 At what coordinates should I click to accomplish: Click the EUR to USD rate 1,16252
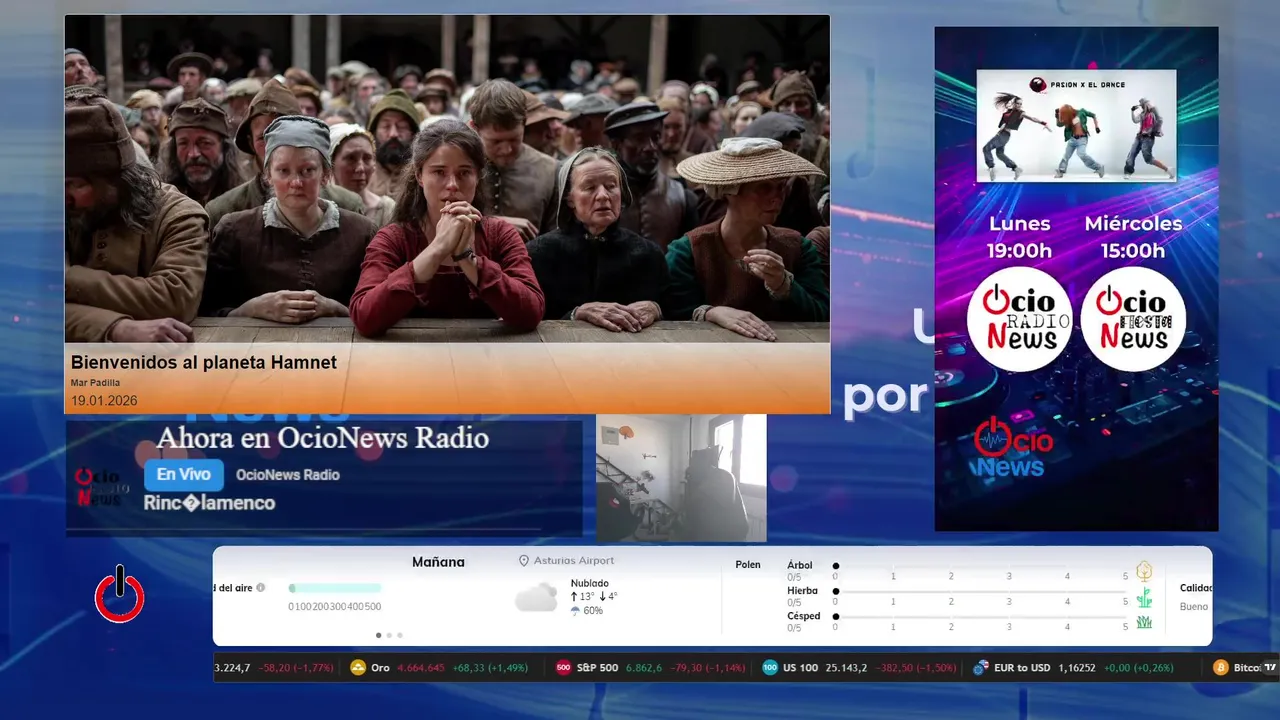pyautogui.click(x=1077, y=668)
